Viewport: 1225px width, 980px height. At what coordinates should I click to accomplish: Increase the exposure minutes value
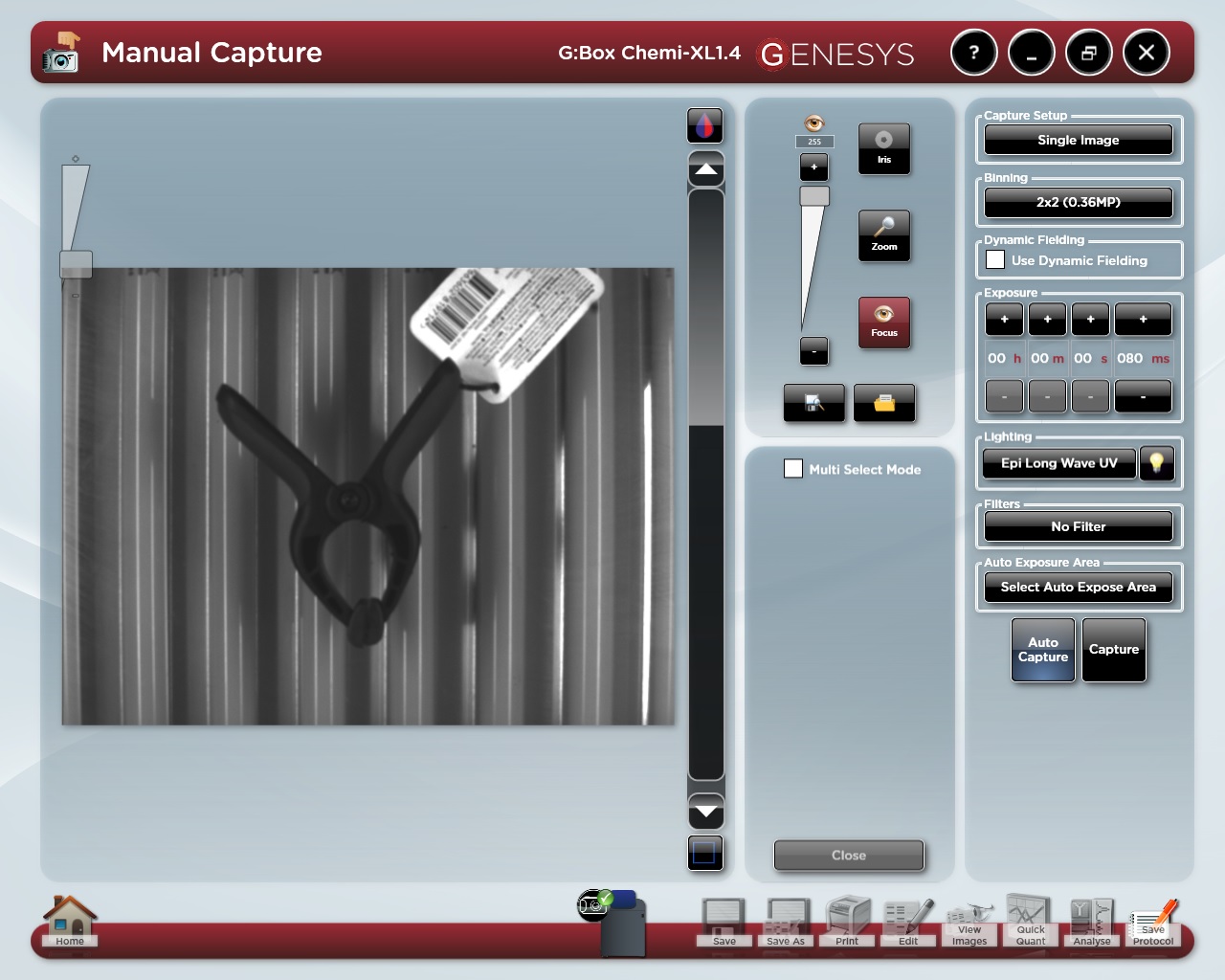[1047, 320]
